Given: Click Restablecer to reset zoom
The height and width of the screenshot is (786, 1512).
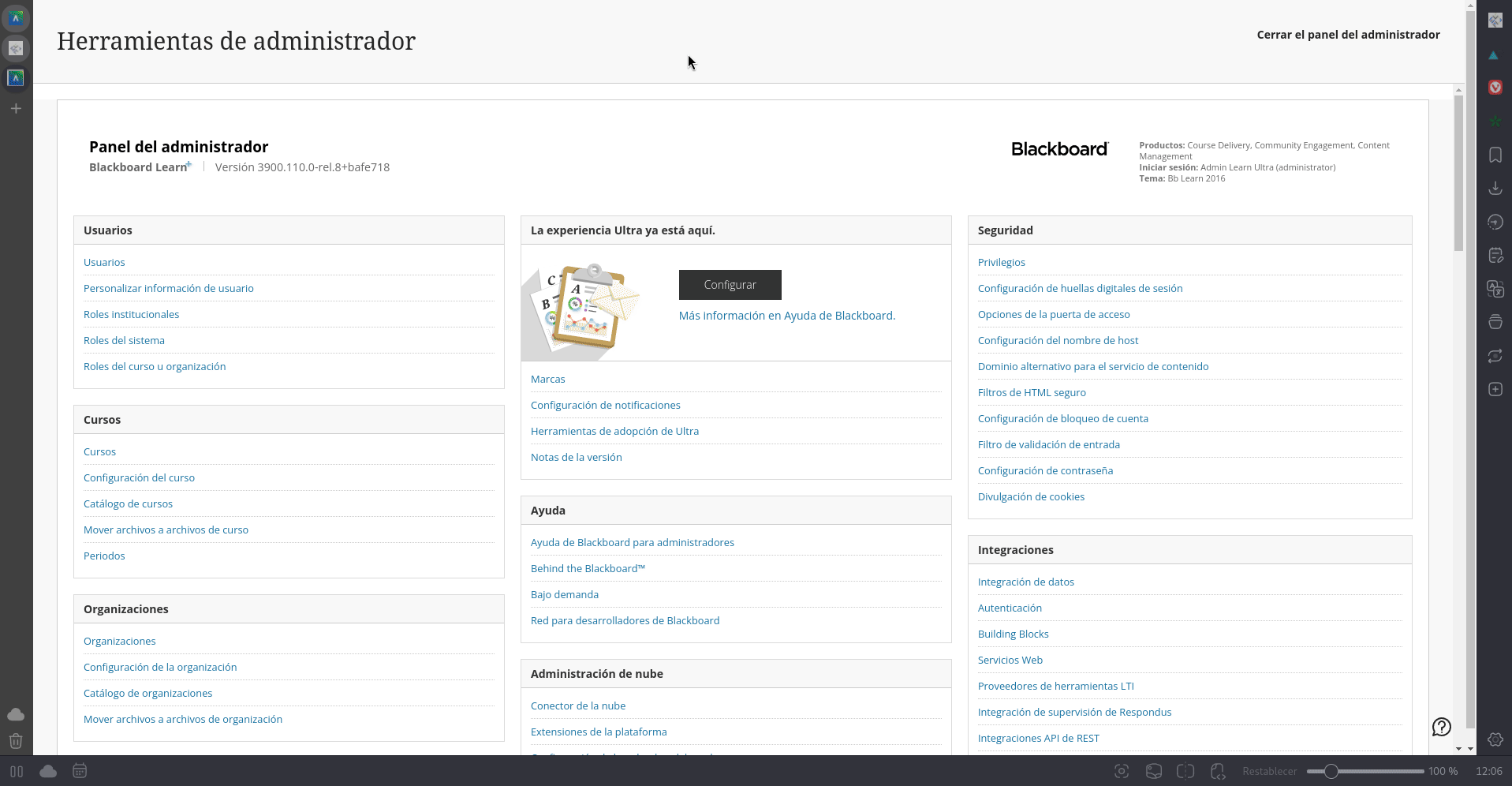Looking at the screenshot, I should pos(1270,771).
